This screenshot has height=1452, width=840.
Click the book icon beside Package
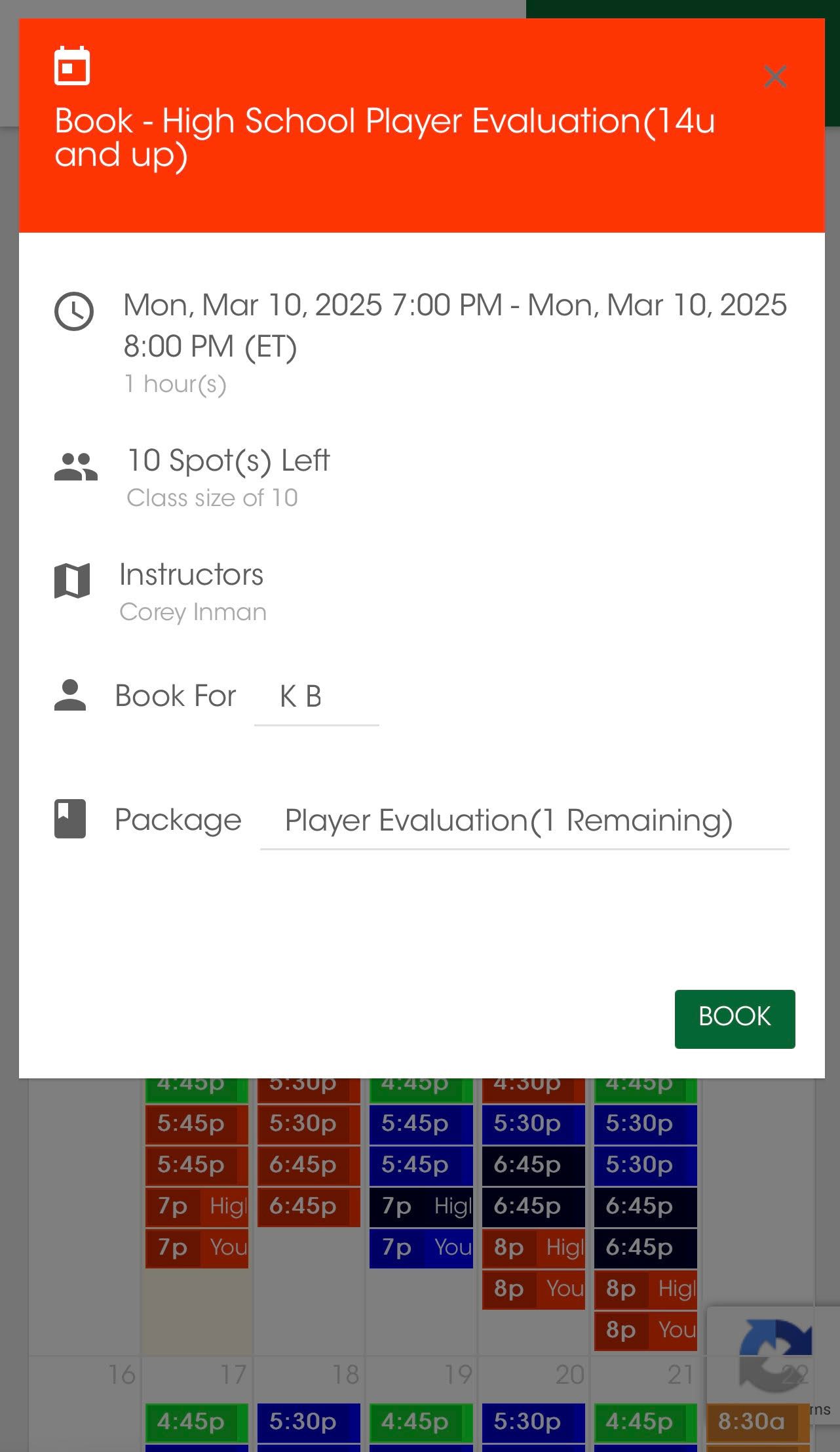70,819
